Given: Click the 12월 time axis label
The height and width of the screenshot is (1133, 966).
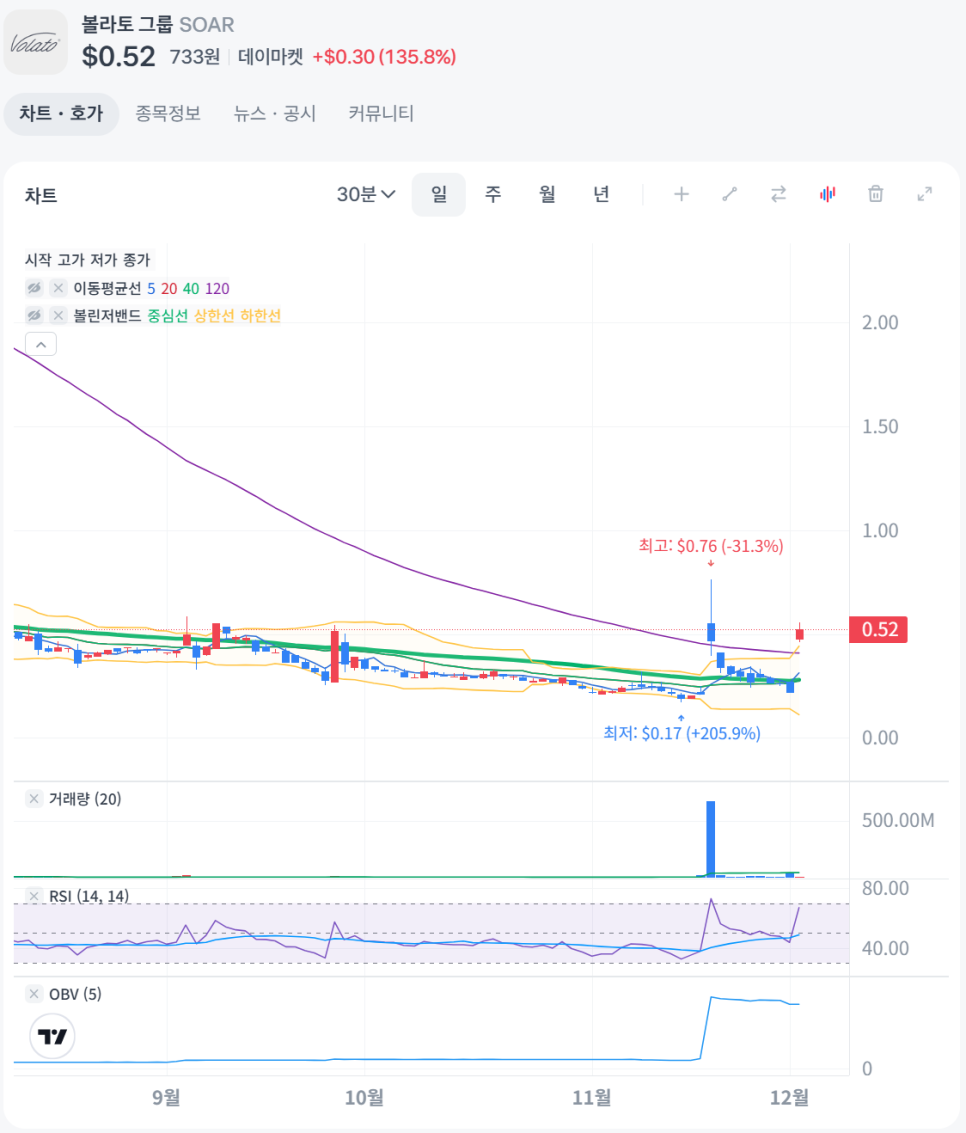Looking at the screenshot, I should coord(790,1098).
